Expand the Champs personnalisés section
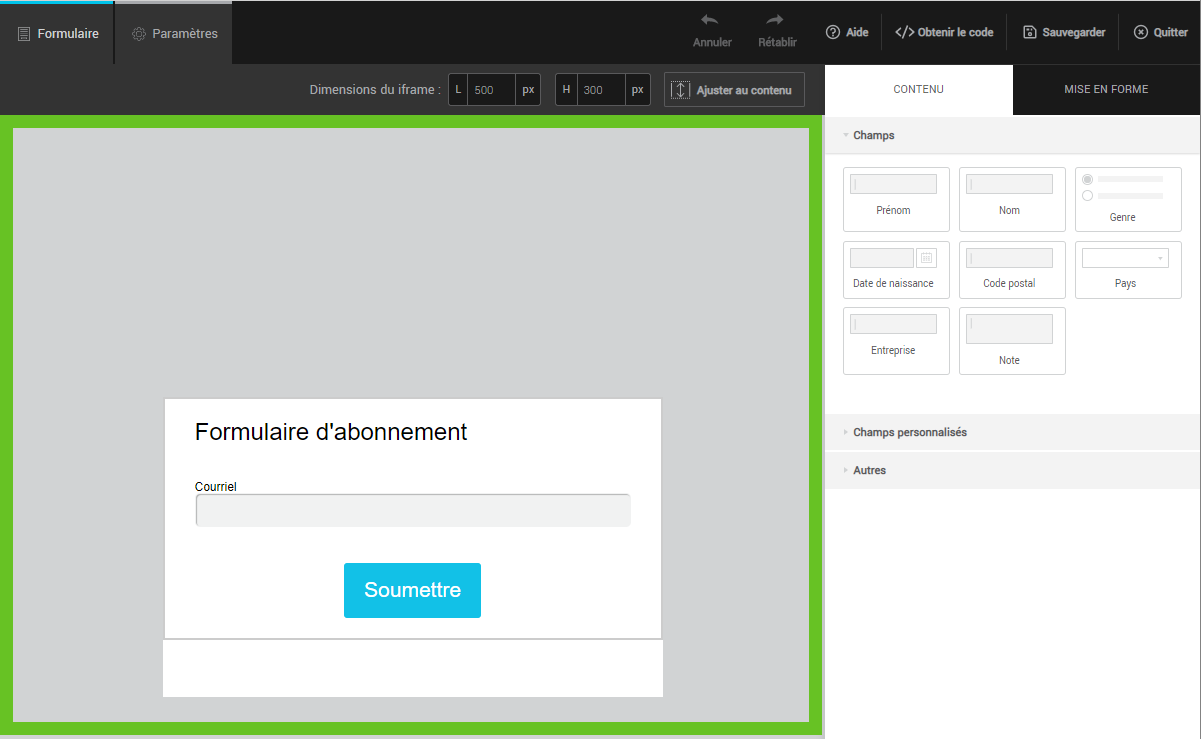Viewport: 1201px width, 739px height. pos(909,433)
